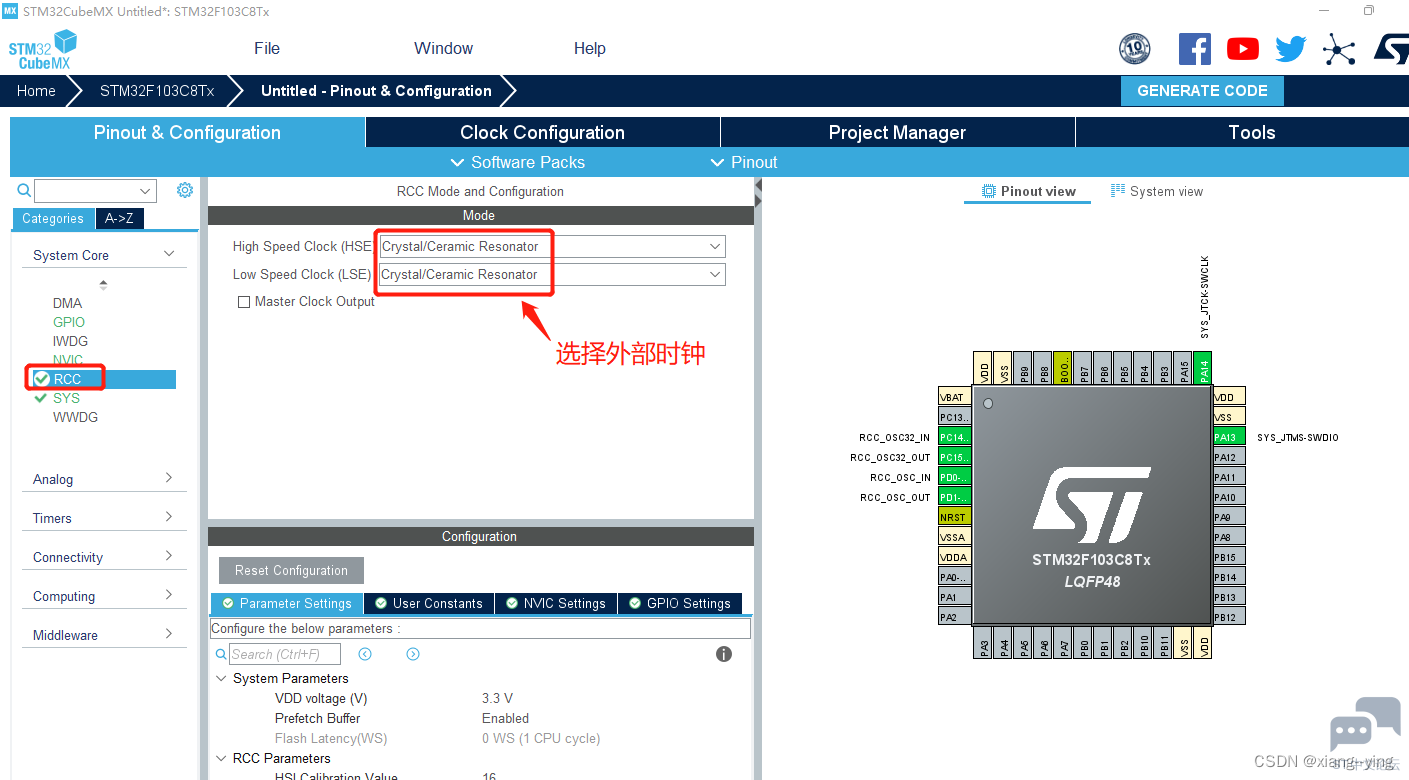Open the category settings gear icon
The width and height of the screenshot is (1409, 780).
coord(185,190)
